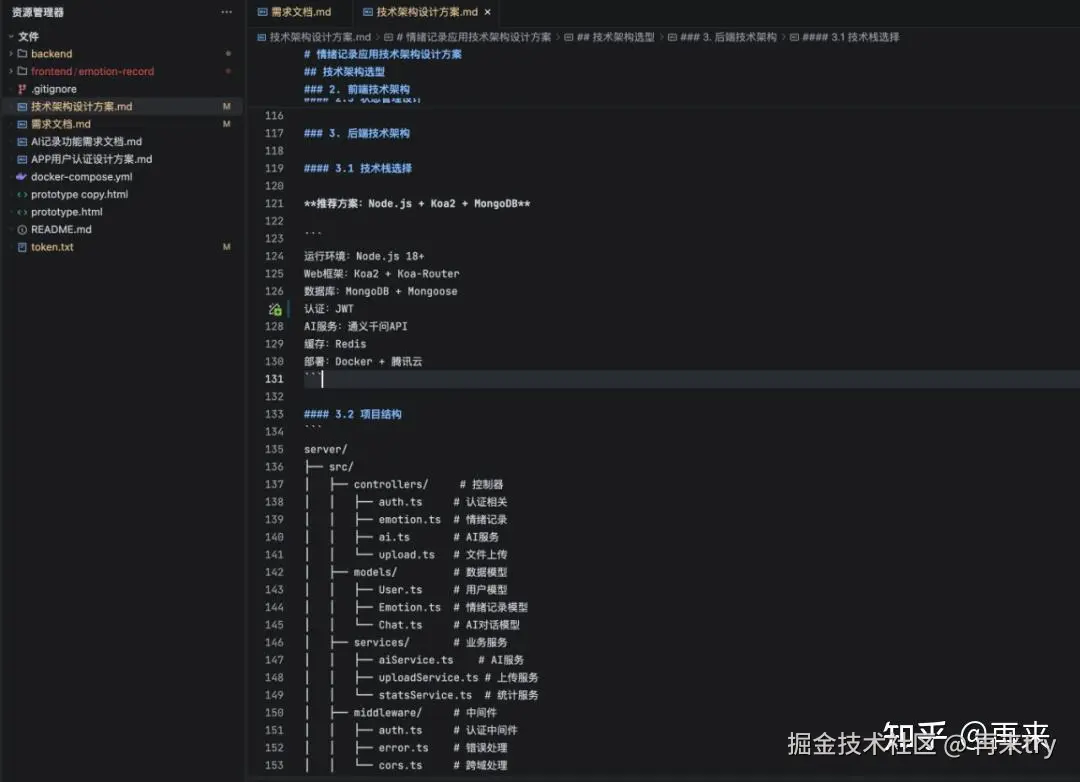Click breadcrumb ### 3. 后端技术架构

click(x=728, y=37)
